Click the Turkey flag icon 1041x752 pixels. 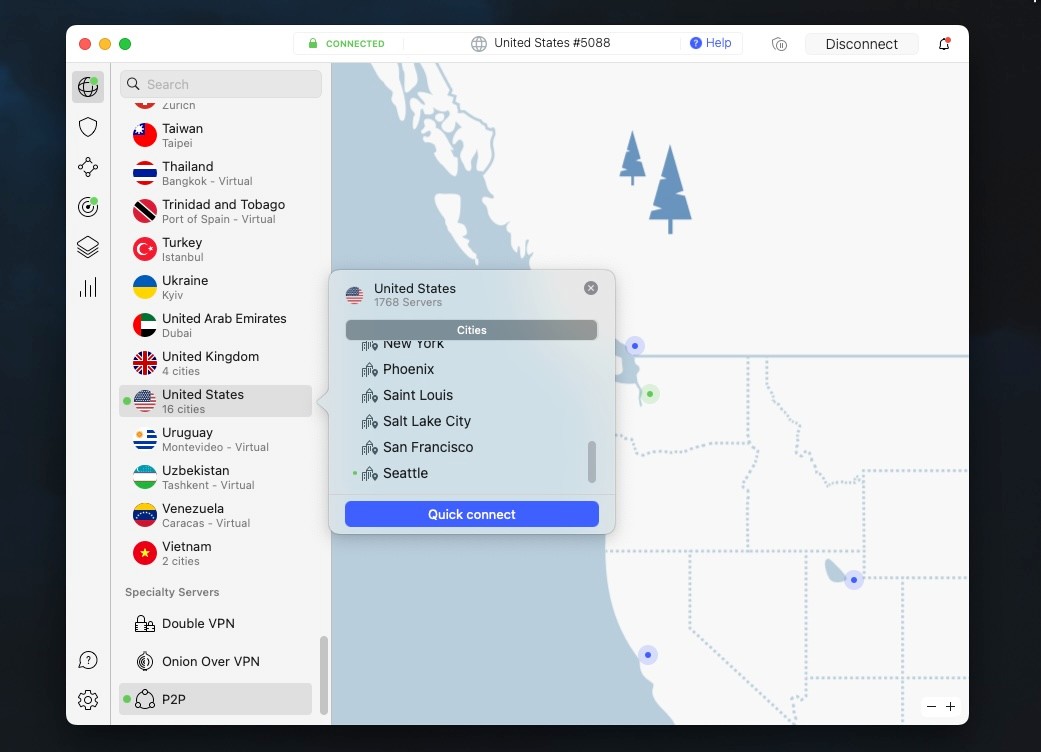click(x=145, y=249)
